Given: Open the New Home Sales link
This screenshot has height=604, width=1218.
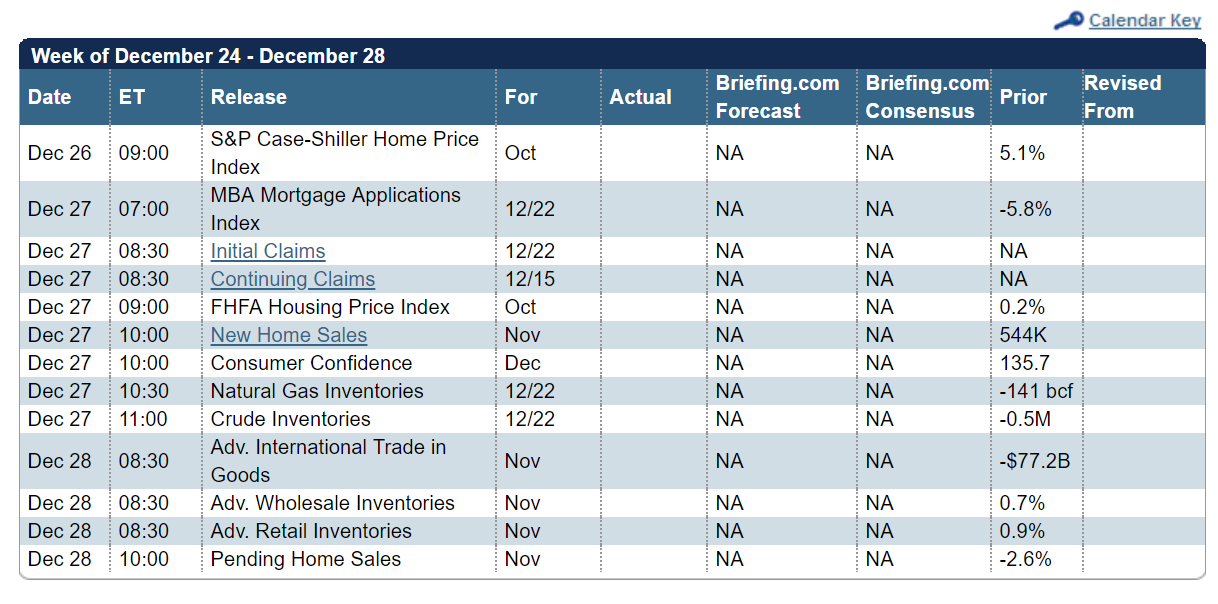Looking at the screenshot, I should coord(289,335).
